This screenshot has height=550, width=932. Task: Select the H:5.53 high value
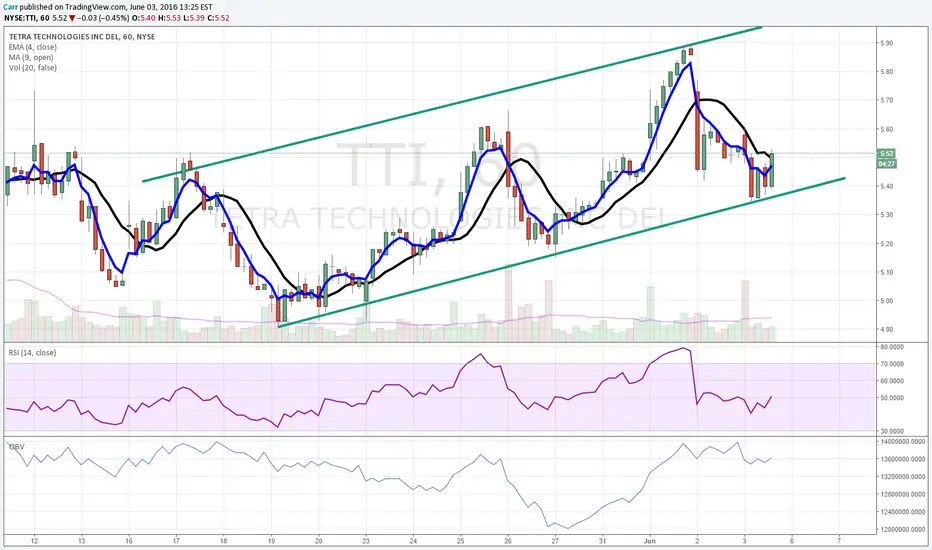(x=169, y=18)
